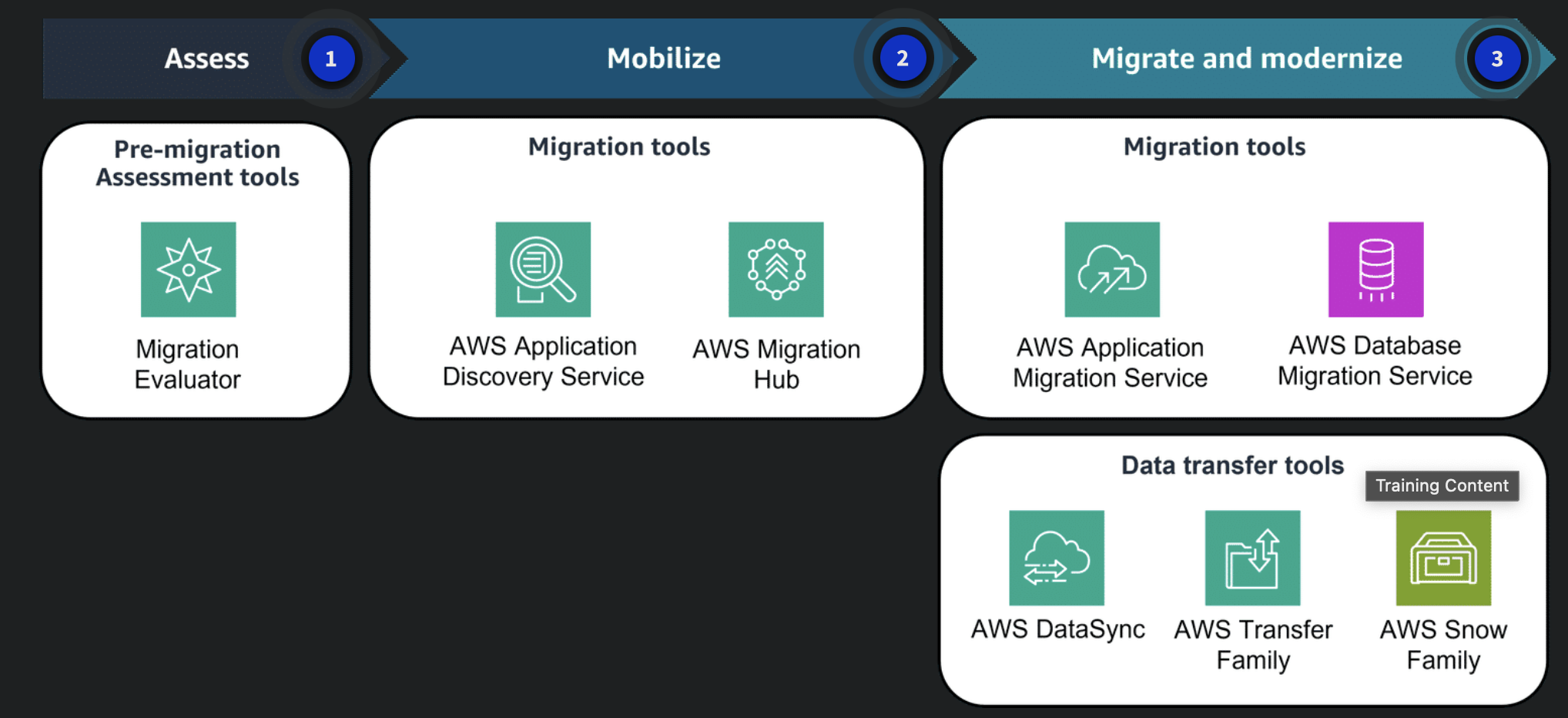
Task: Select the Migrate and modernize phase label
Action: click(x=1247, y=59)
